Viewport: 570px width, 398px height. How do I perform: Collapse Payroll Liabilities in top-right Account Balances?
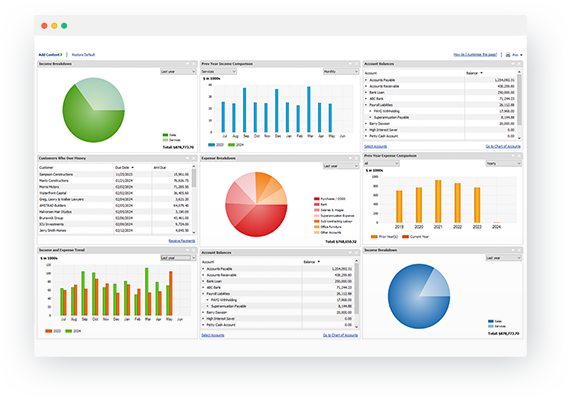[366, 105]
